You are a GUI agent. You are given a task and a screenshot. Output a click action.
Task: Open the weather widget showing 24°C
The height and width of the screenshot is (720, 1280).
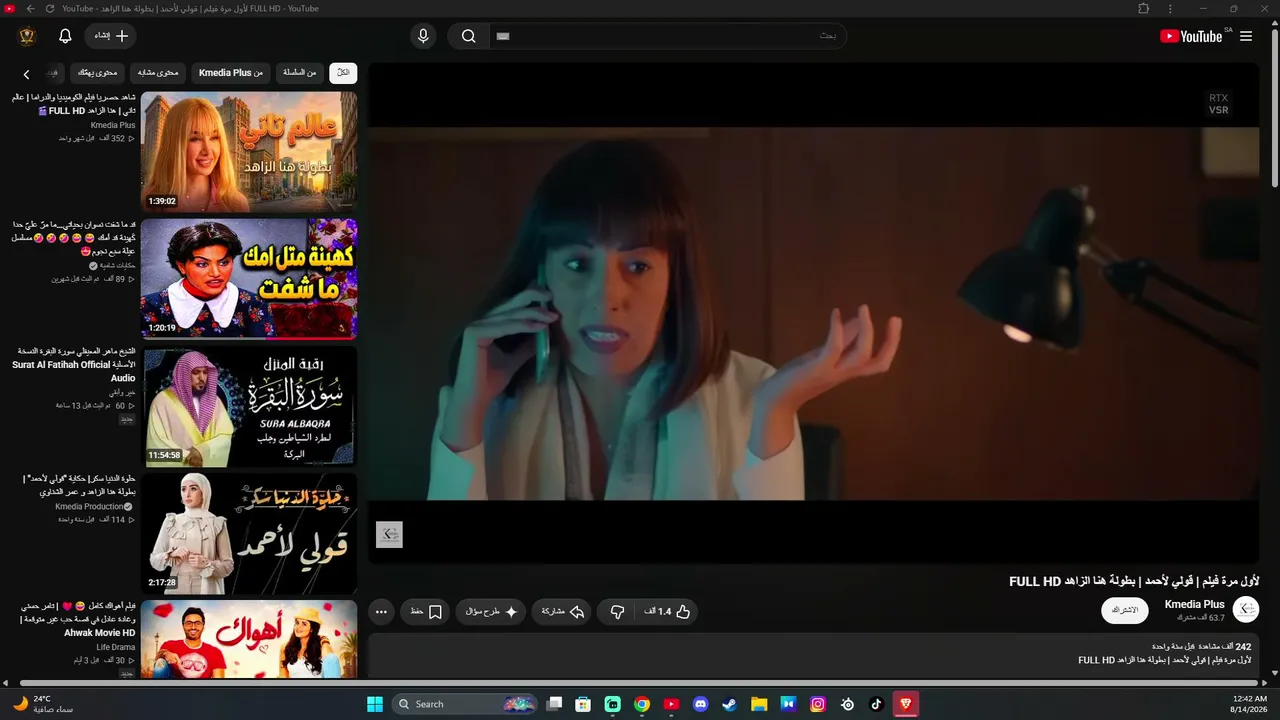click(x=42, y=704)
